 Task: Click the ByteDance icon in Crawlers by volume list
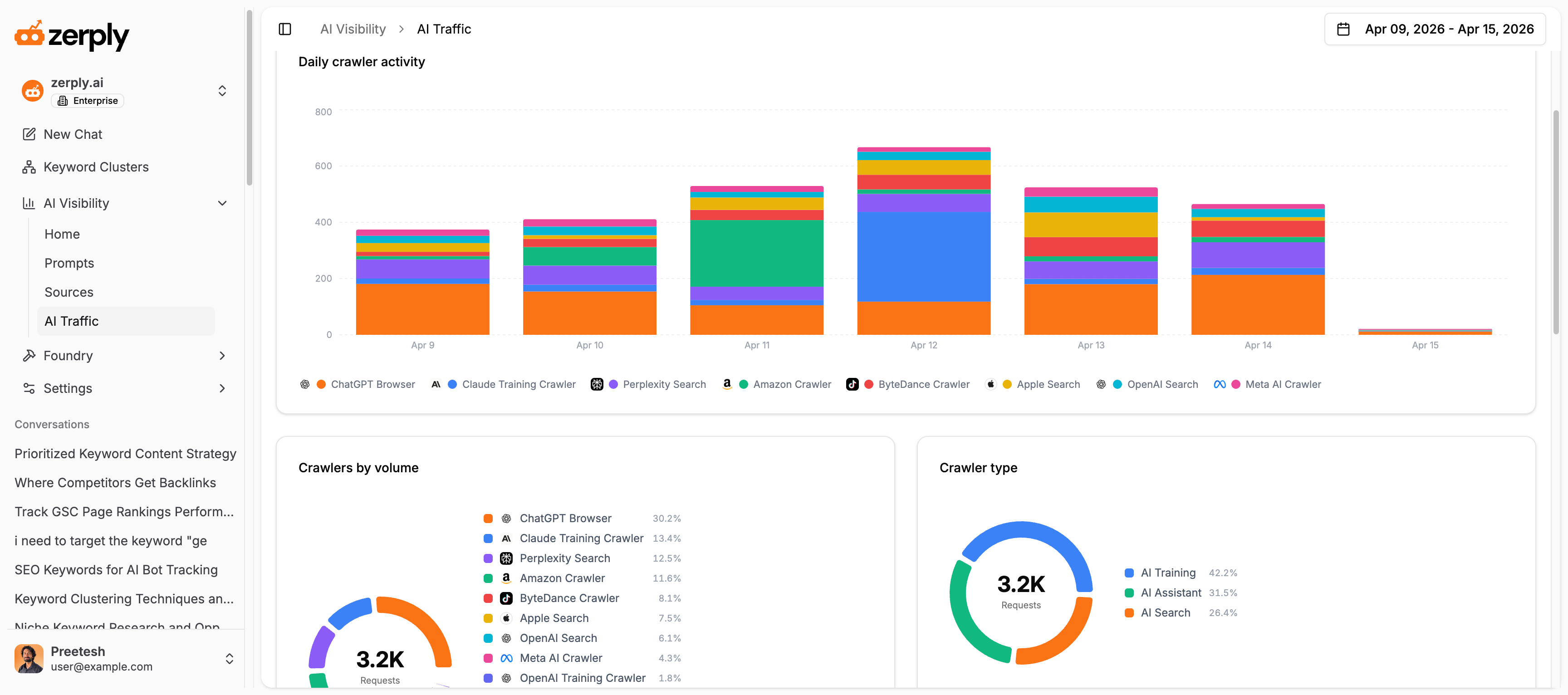point(506,598)
